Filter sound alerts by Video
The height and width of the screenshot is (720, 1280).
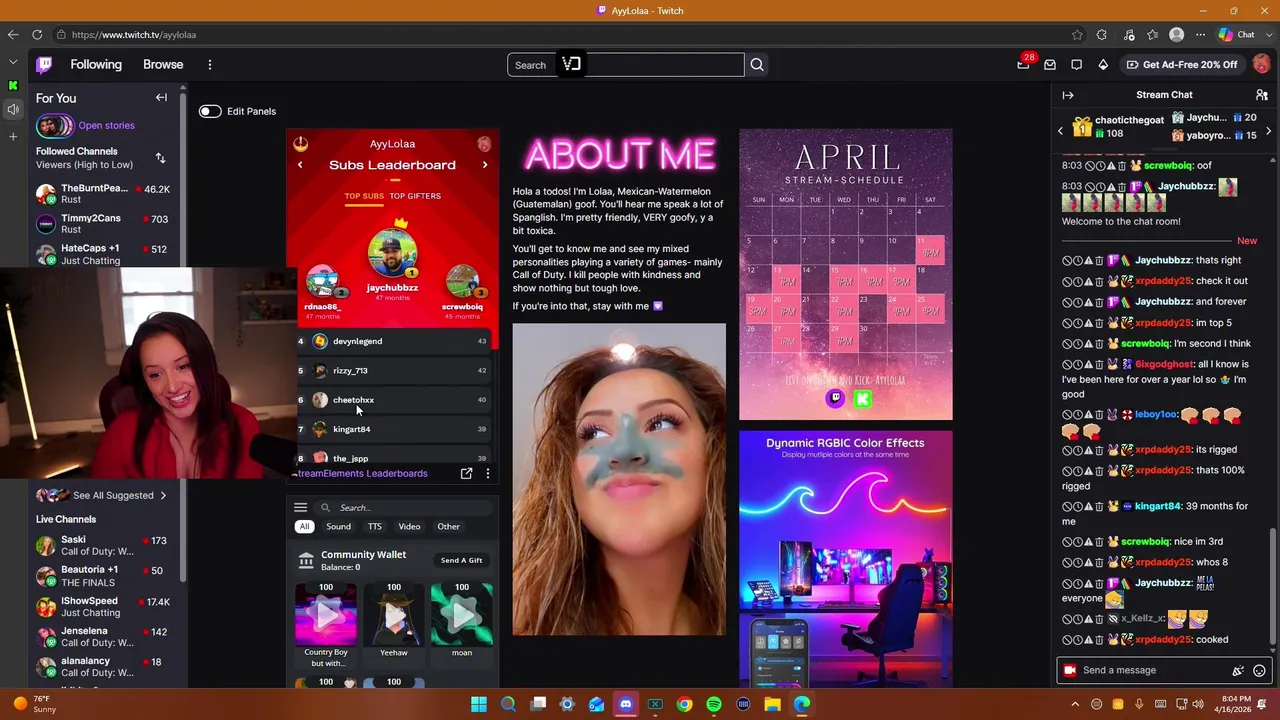click(x=409, y=527)
